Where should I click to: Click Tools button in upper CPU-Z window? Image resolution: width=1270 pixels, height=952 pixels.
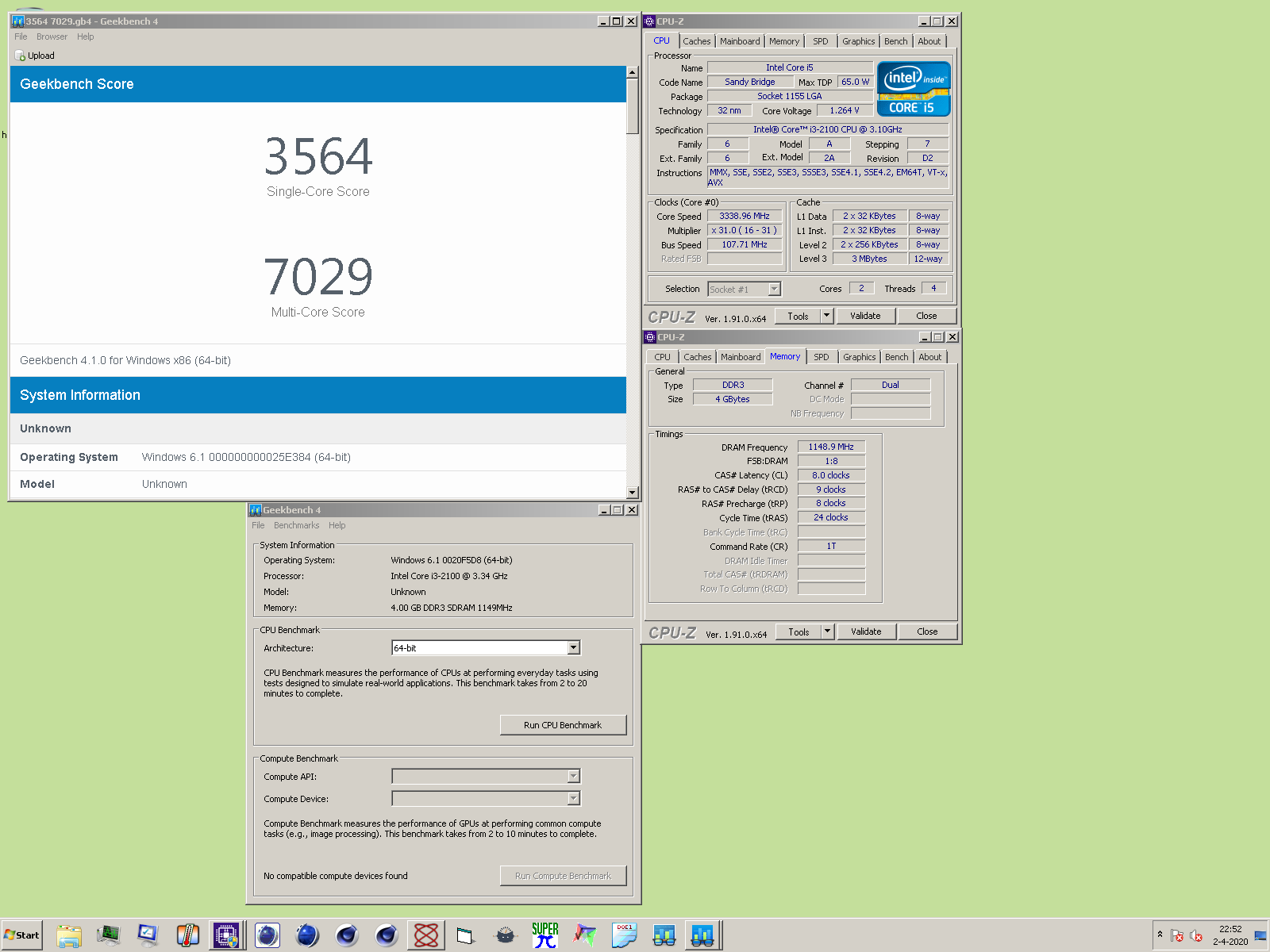click(798, 316)
